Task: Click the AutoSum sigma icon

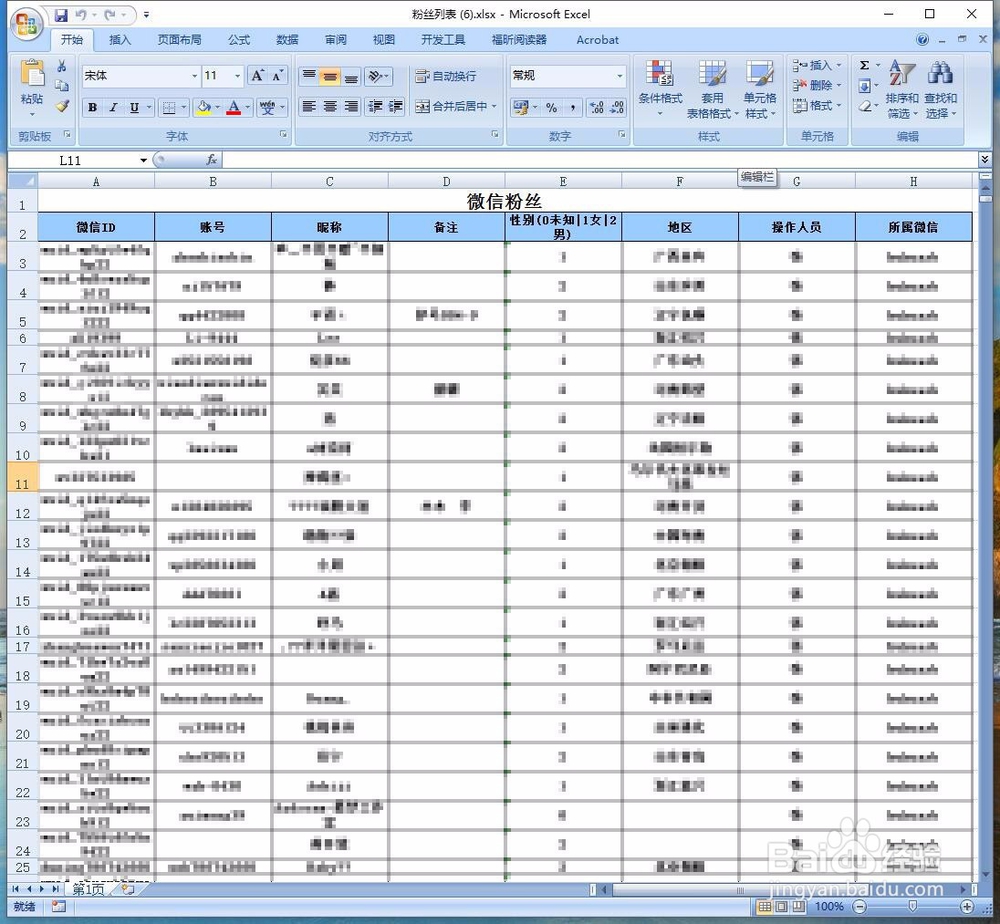Action: click(x=865, y=65)
